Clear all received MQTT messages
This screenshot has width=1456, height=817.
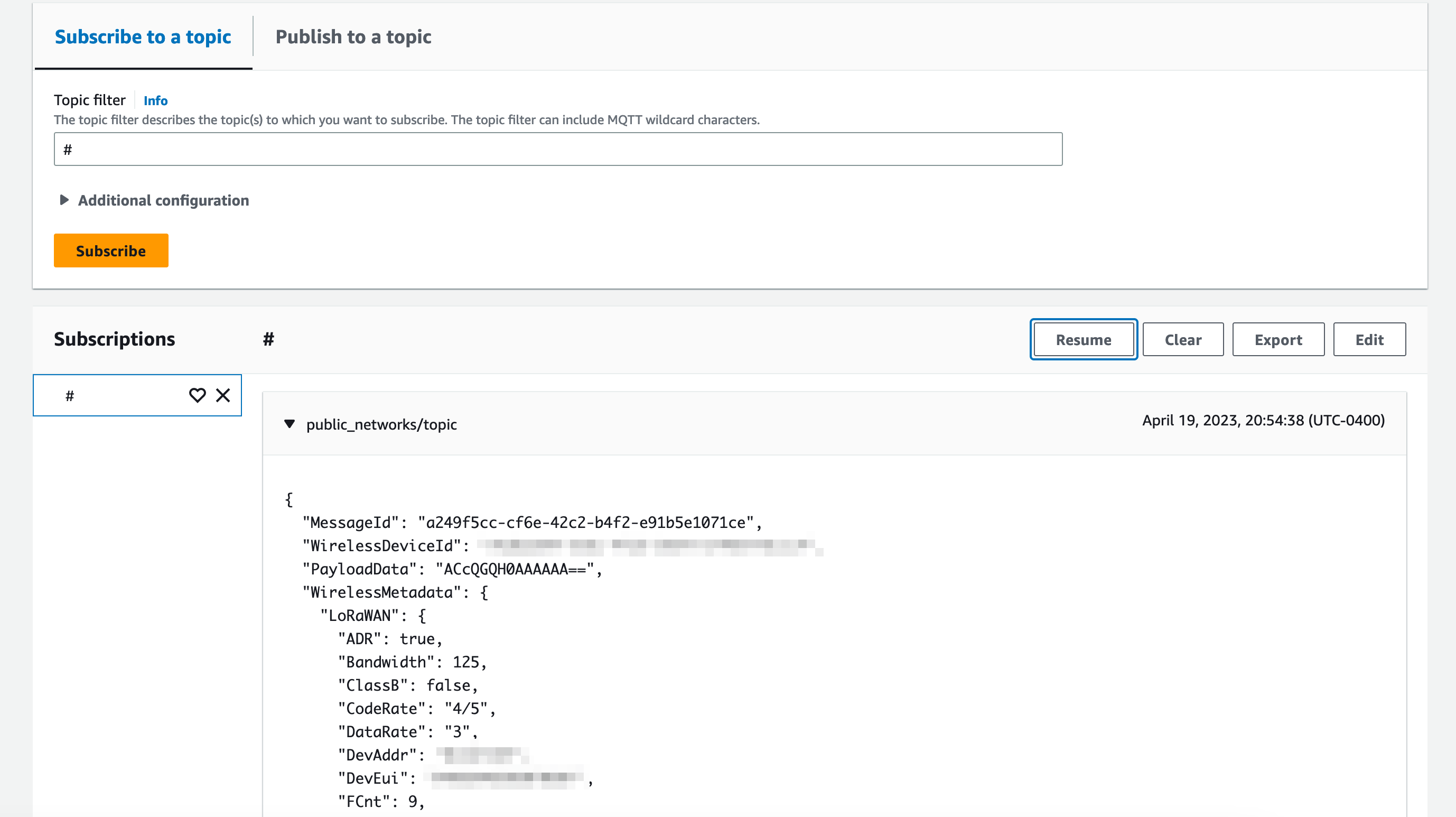(x=1182, y=339)
